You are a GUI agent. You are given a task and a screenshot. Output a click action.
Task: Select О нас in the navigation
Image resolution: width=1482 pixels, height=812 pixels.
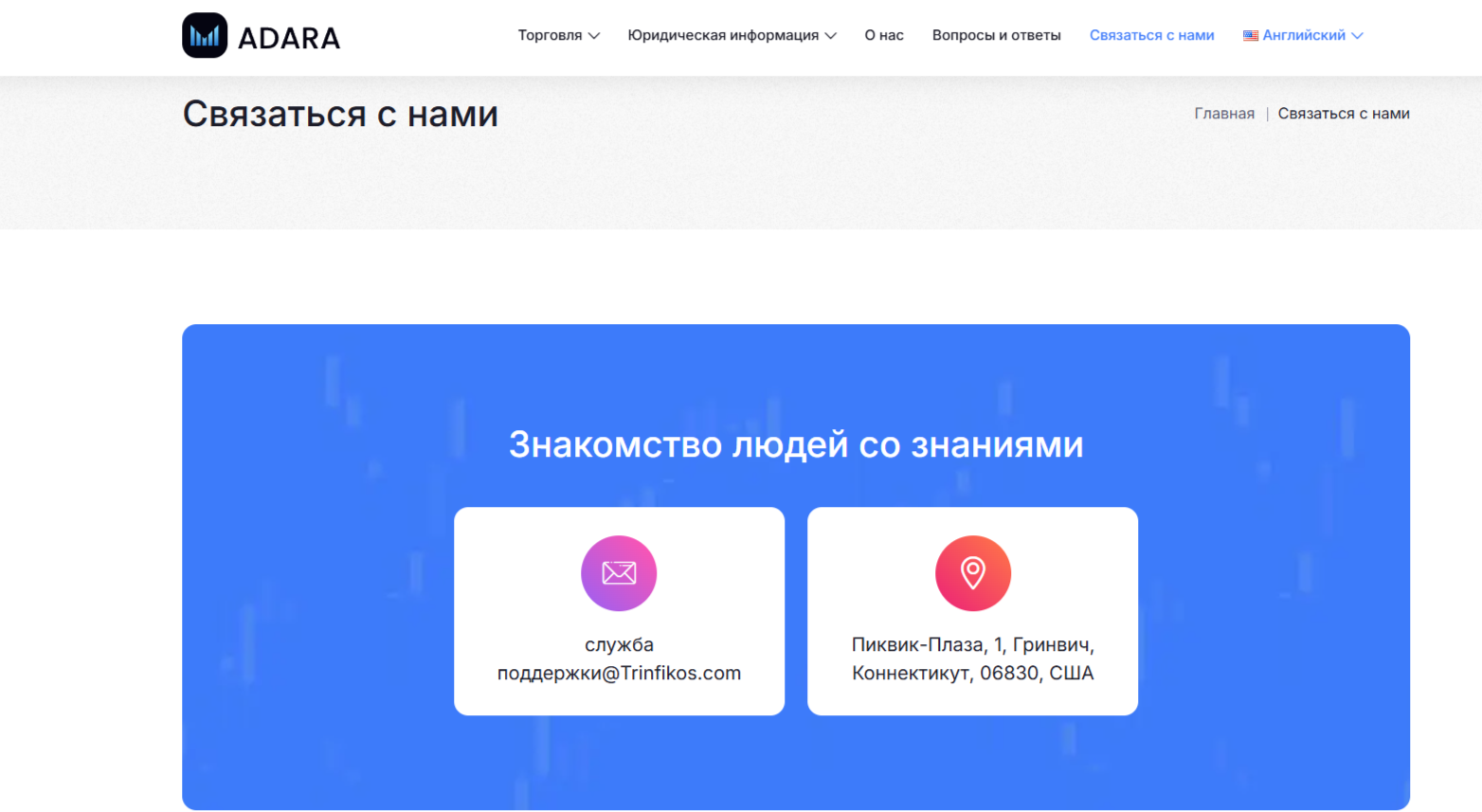click(x=883, y=34)
